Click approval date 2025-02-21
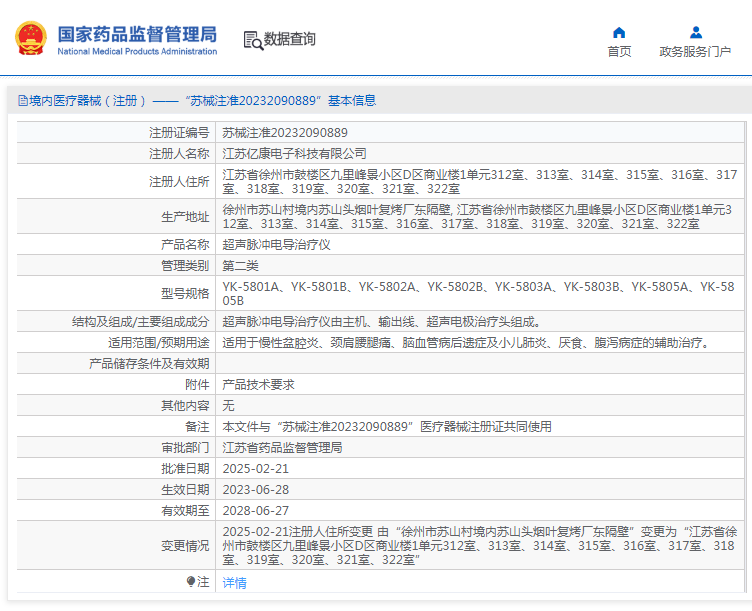The height and width of the screenshot is (611, 752). (256, 469)
